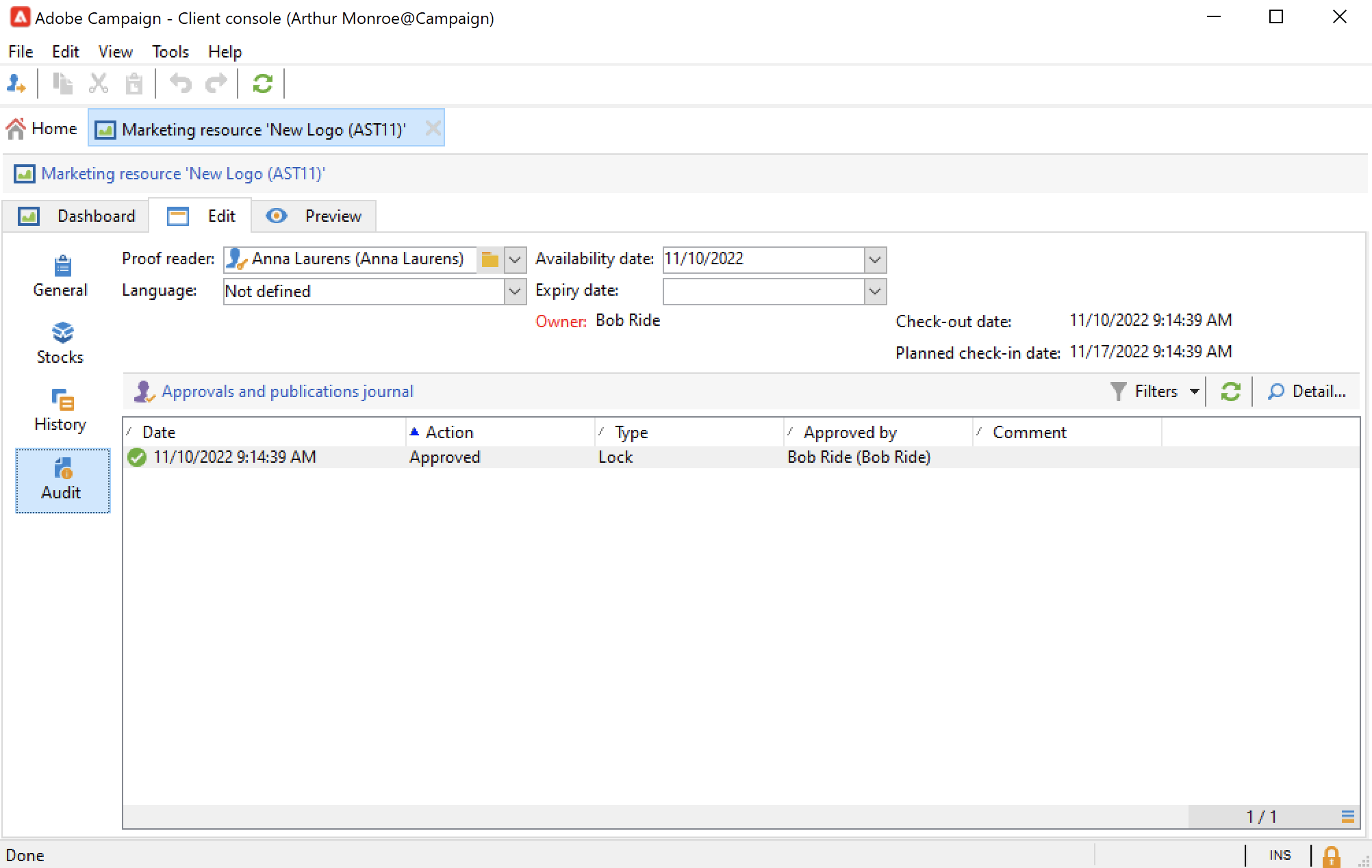The height and width of the screenshot is (868, 1372).
Task: Open the Language dropdown
Action: [x=516, y=292]
